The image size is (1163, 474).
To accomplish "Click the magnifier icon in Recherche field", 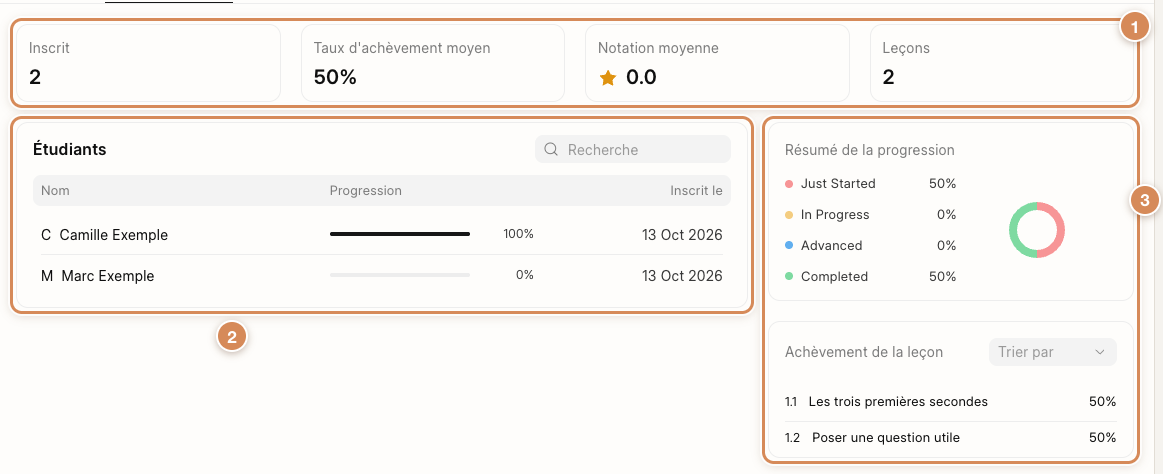I will click(x=551, y=150).
